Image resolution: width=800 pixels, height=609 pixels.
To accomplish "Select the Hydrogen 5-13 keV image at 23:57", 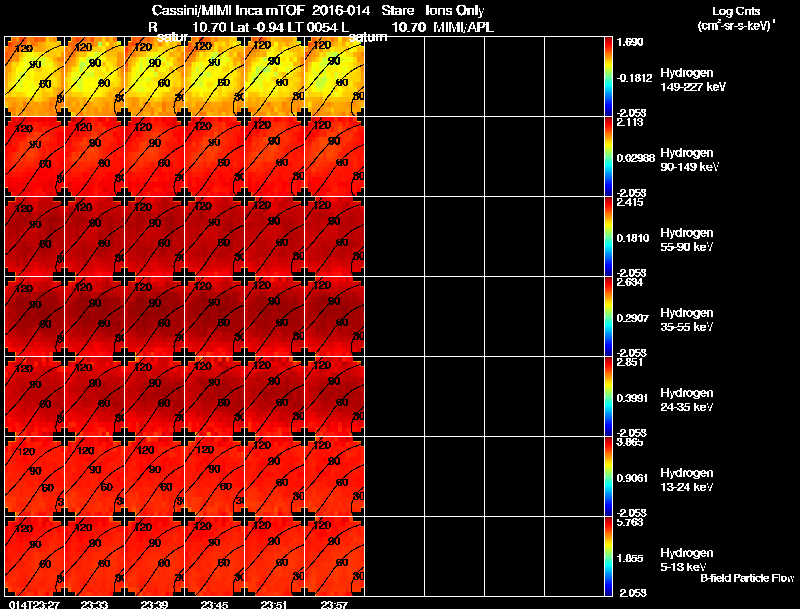I will coord(335,556).
